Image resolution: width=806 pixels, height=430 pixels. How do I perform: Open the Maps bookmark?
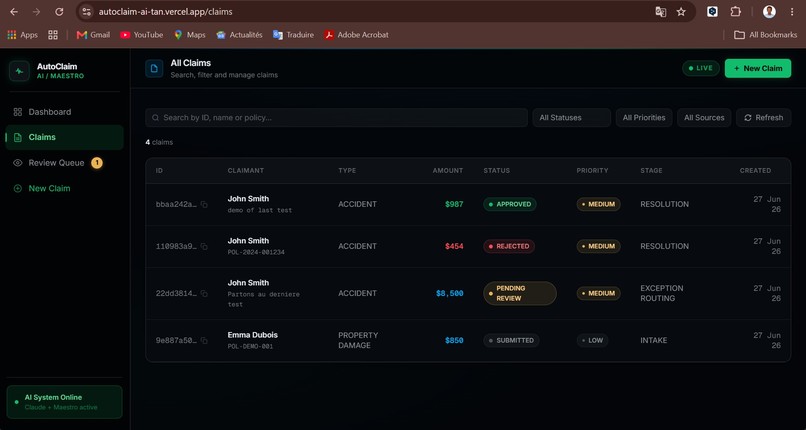click(x=190, y=35)
